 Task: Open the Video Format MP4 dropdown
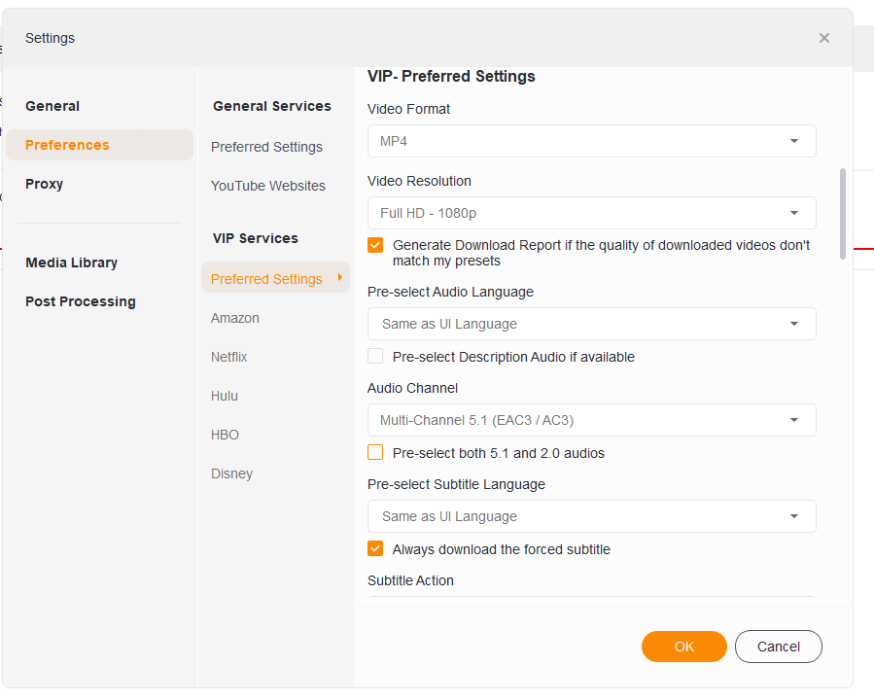click(x=591, y=141)
